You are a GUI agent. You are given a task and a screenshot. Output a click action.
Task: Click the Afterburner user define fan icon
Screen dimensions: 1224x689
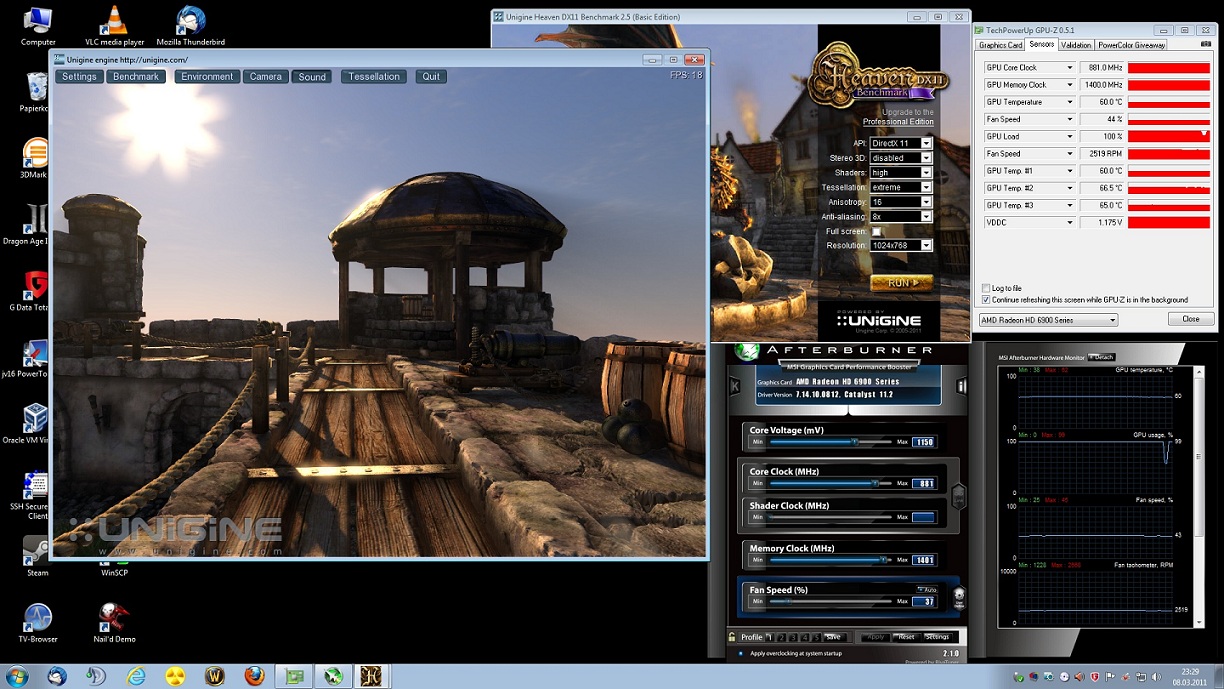pos(958,597)
